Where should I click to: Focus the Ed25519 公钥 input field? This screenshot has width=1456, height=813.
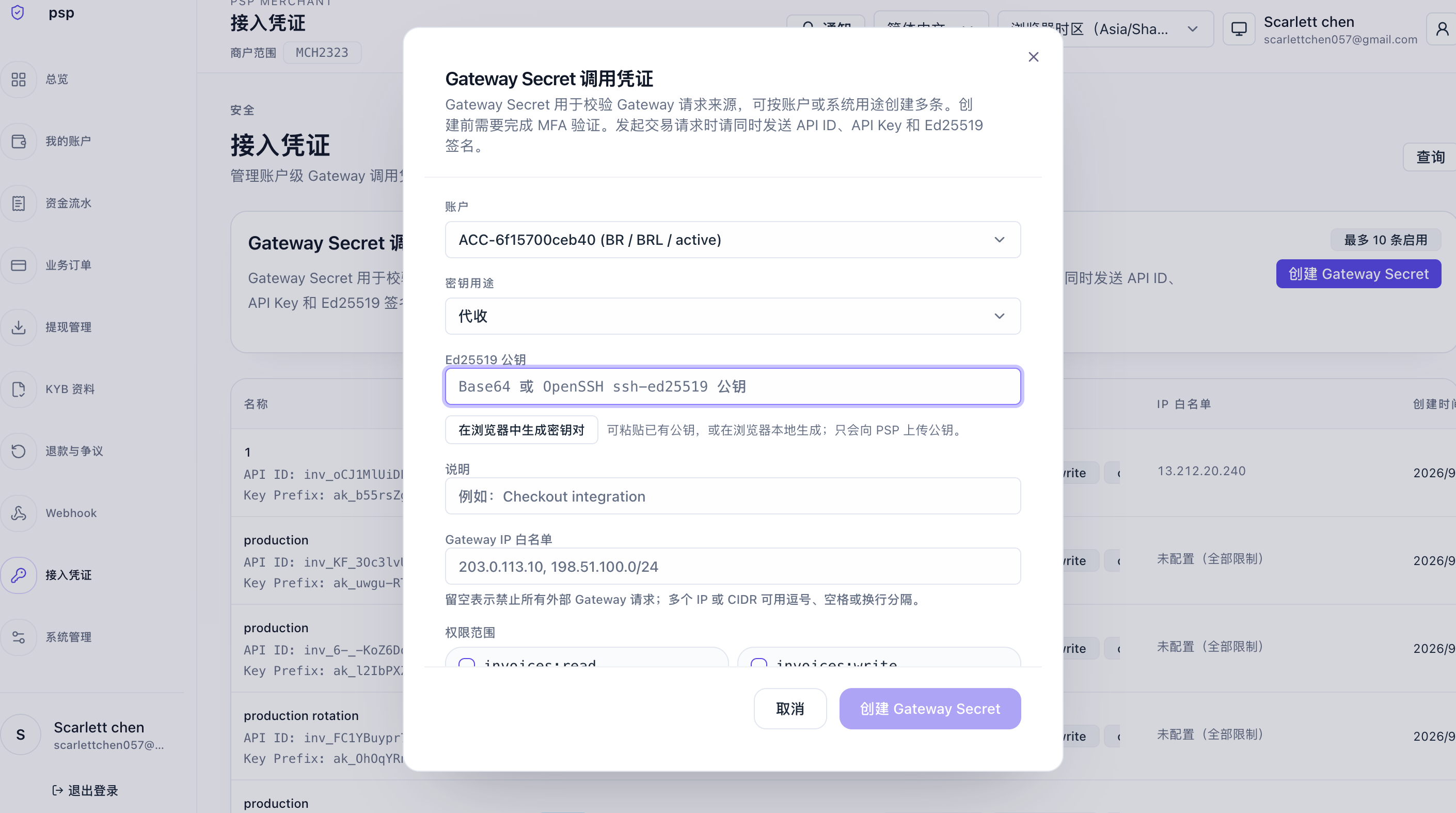click(x=733, y=387)
